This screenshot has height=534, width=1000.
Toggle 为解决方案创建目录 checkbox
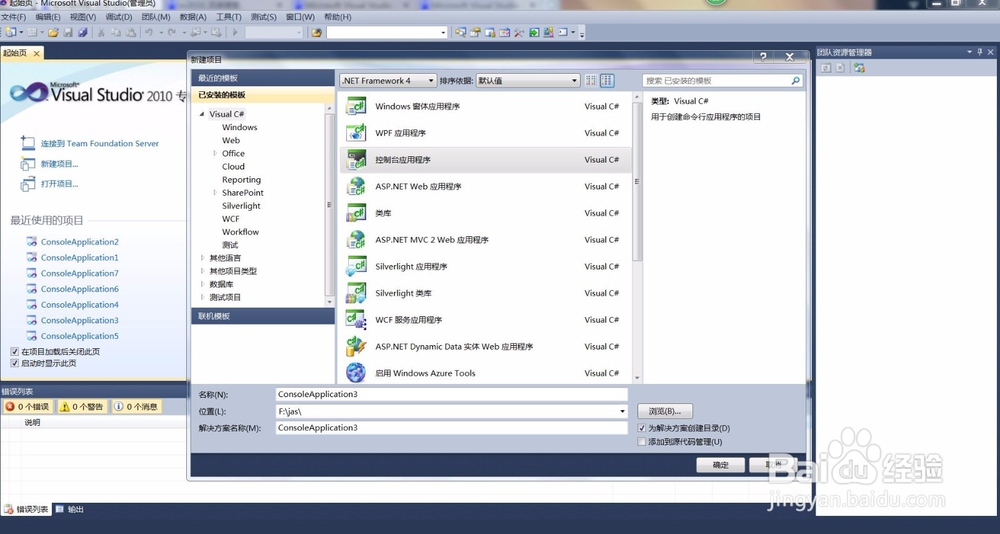642,428
